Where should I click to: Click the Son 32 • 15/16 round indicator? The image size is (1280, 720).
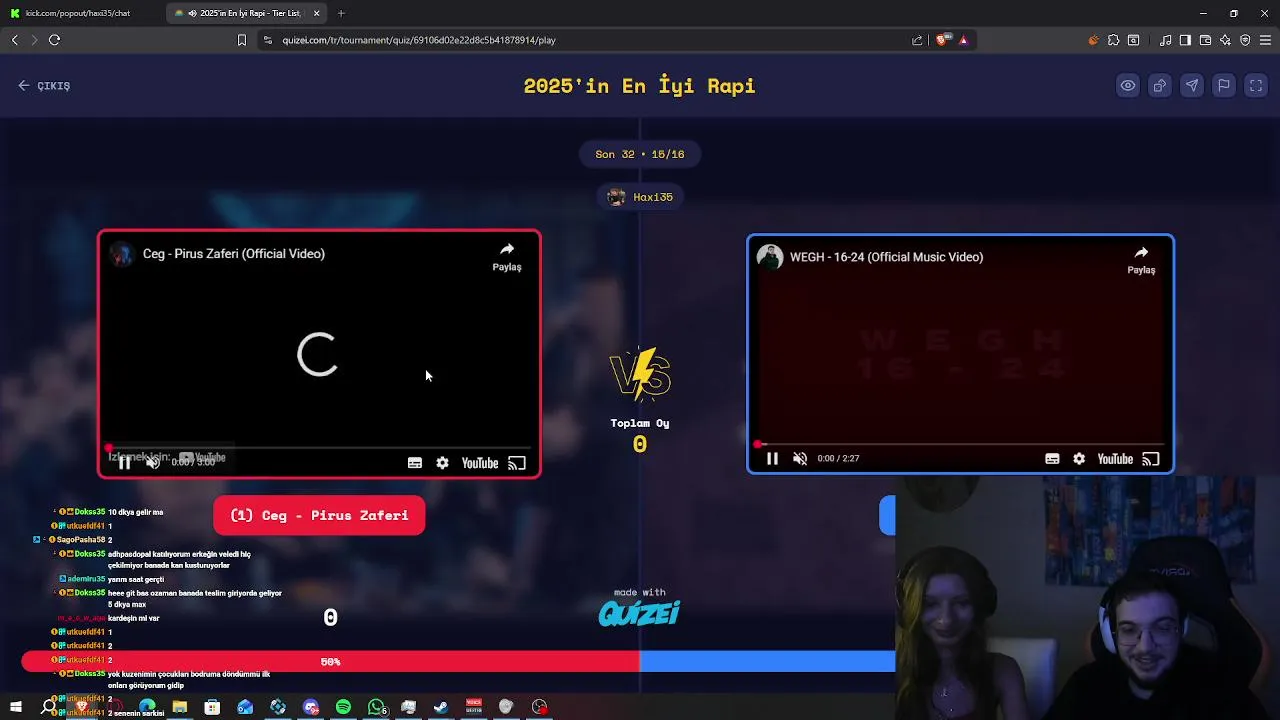640,154
